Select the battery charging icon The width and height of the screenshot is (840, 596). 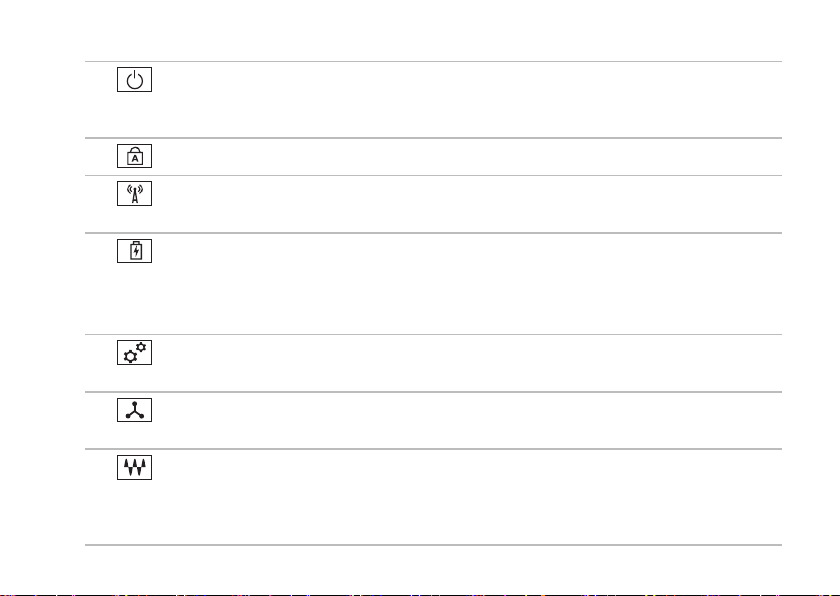coord(134,251)
